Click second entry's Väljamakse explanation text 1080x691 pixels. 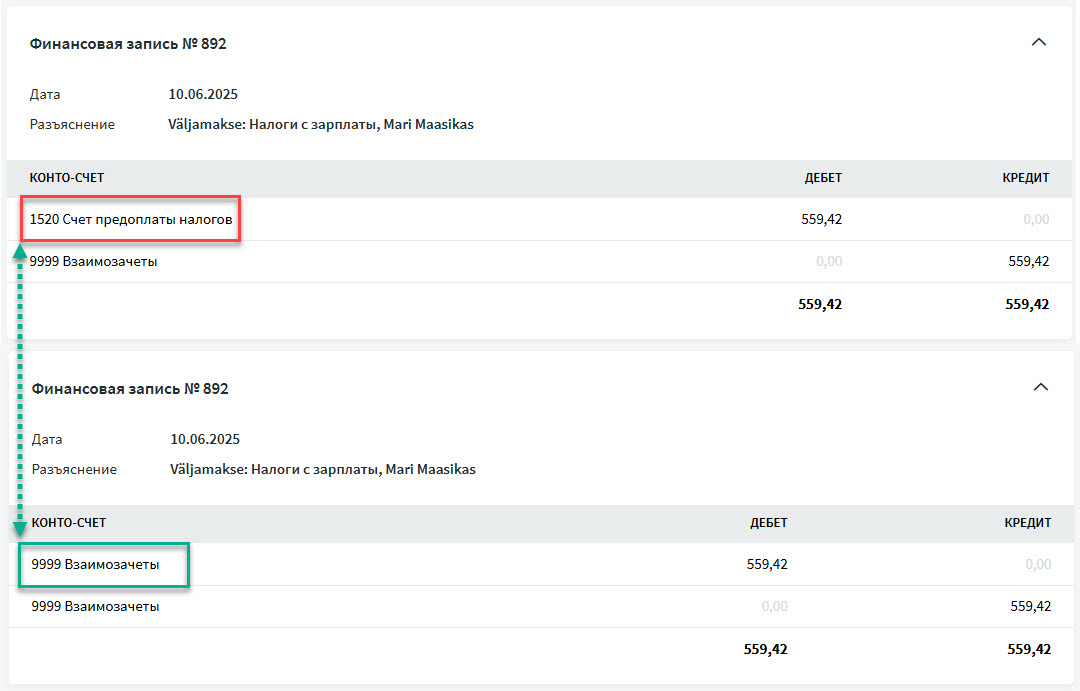[323, 470]
